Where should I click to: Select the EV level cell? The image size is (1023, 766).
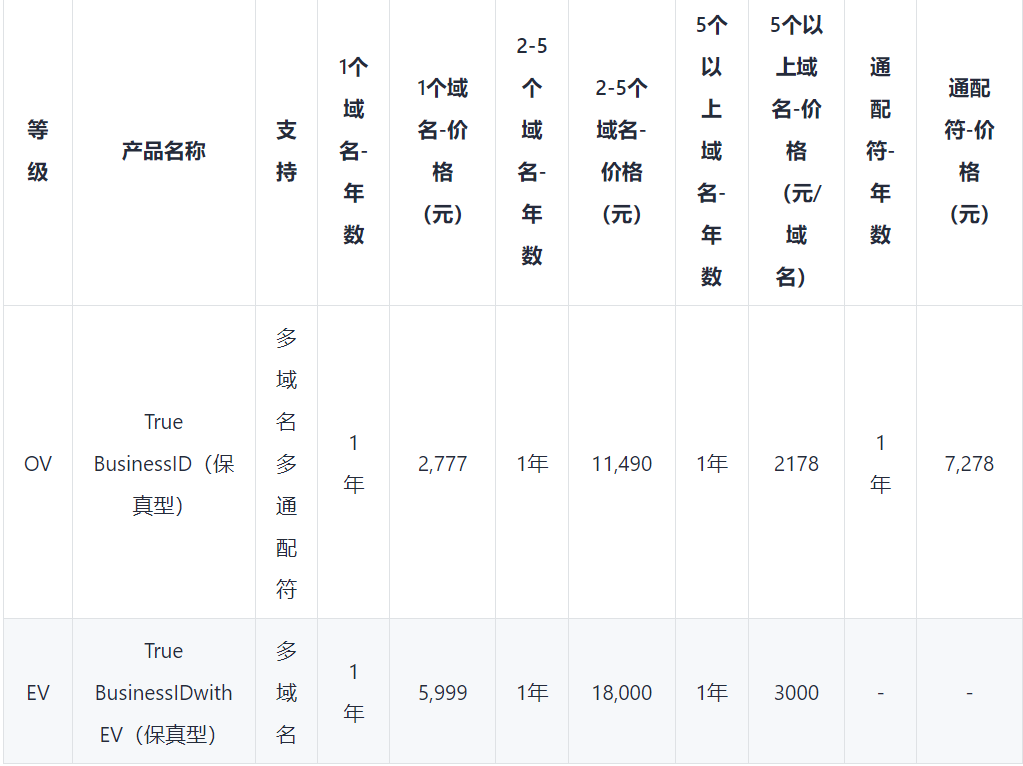38,692
